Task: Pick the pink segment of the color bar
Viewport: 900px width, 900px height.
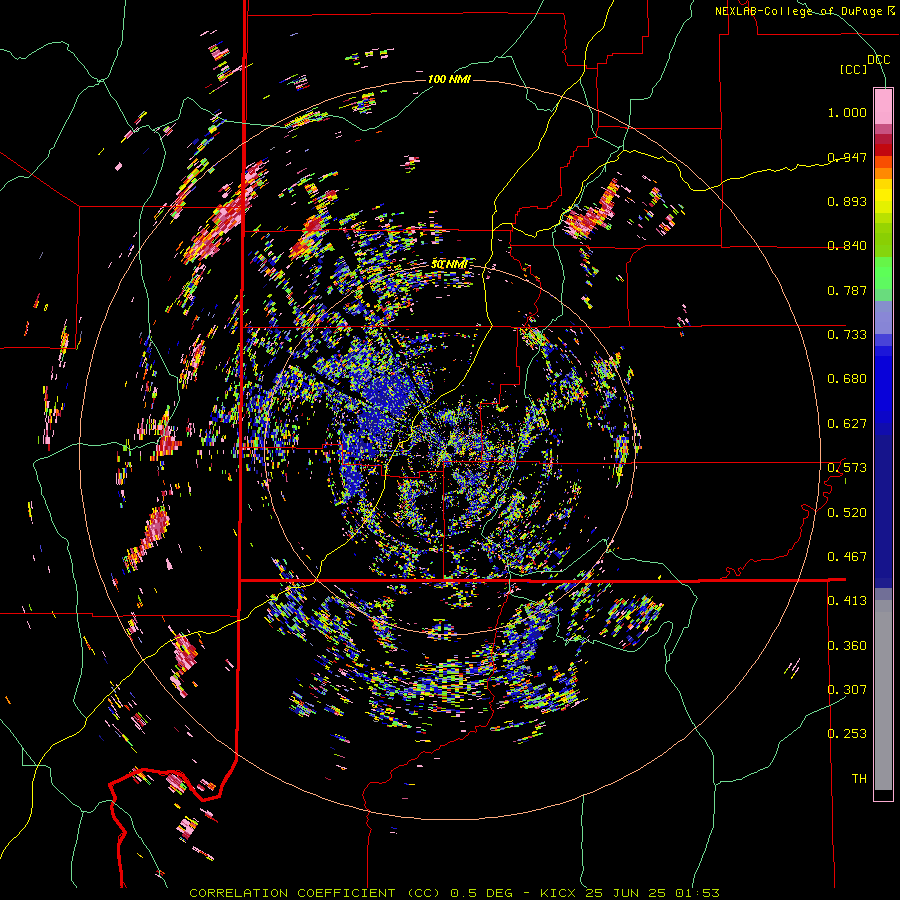Action: click(883, 107)
